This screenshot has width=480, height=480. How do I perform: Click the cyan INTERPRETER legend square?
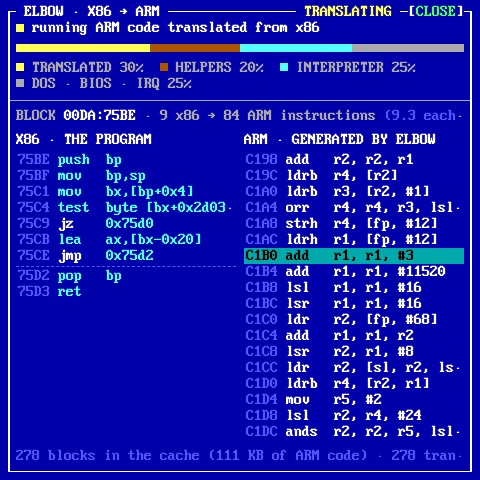point(284,67)
